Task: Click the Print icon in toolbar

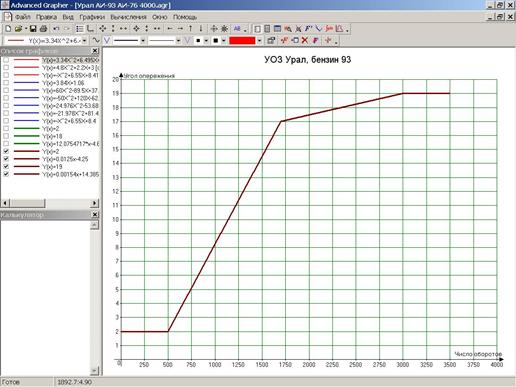Action: pyautogui.click(x=43, y=29)
